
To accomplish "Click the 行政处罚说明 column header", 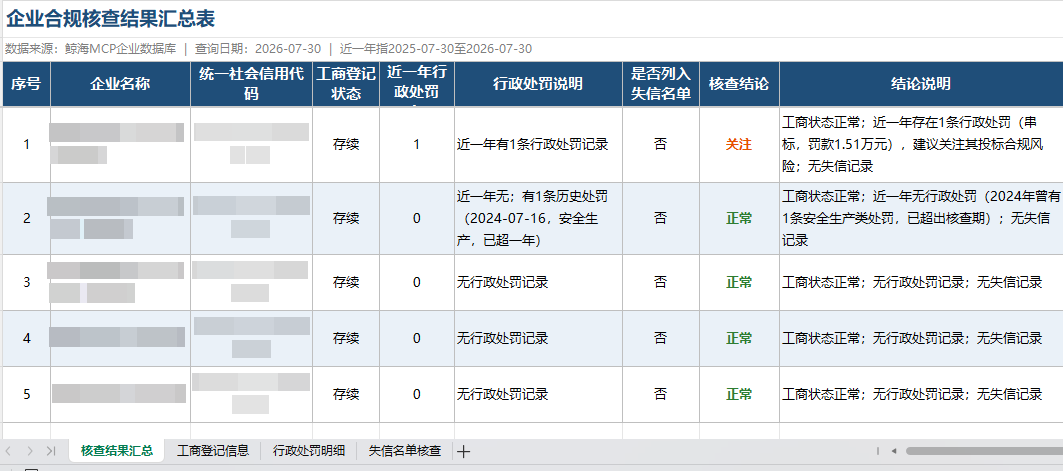I will (538, 84).
